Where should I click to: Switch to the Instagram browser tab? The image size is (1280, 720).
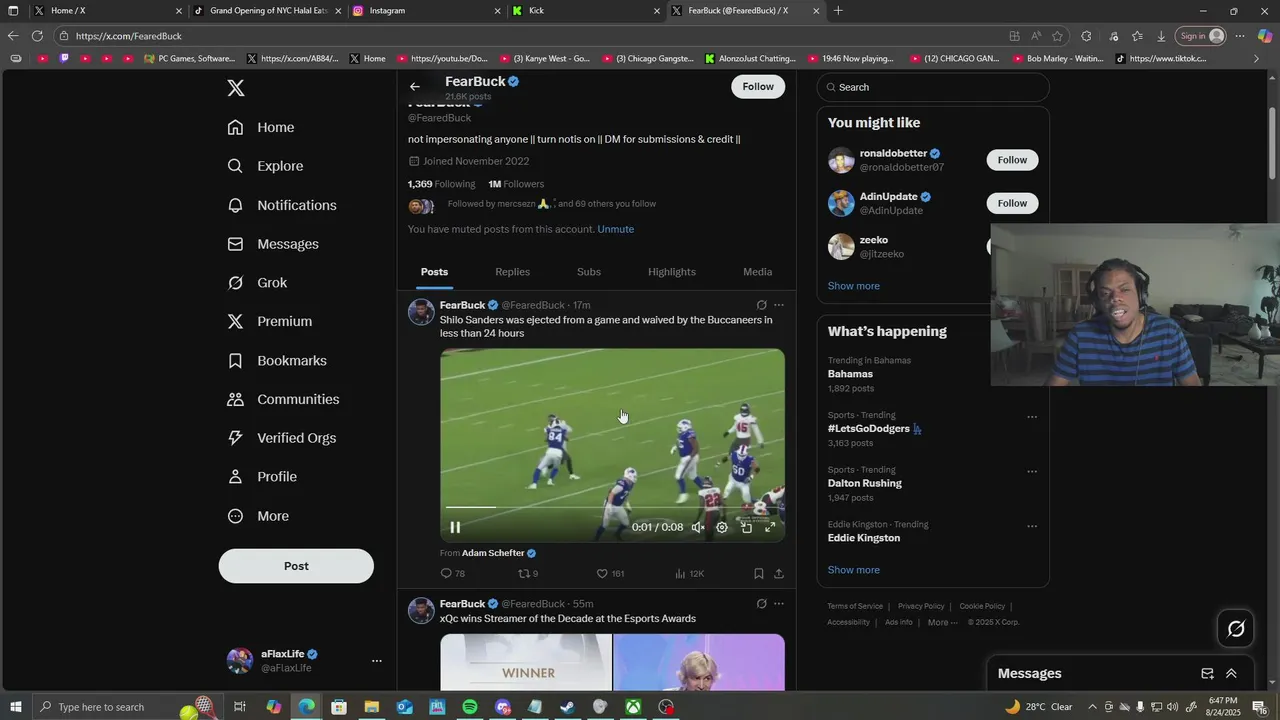[x=424, y=11]
